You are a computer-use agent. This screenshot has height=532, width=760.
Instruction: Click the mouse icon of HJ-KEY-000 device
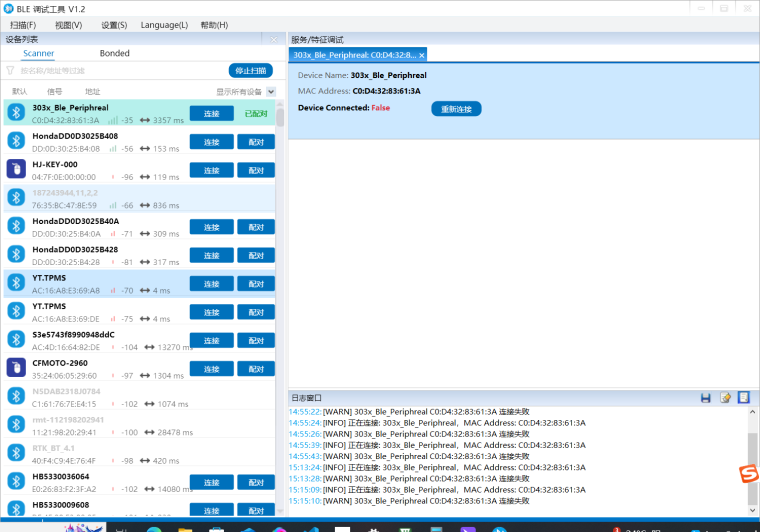pyautogui.click(x=15, y=170)
